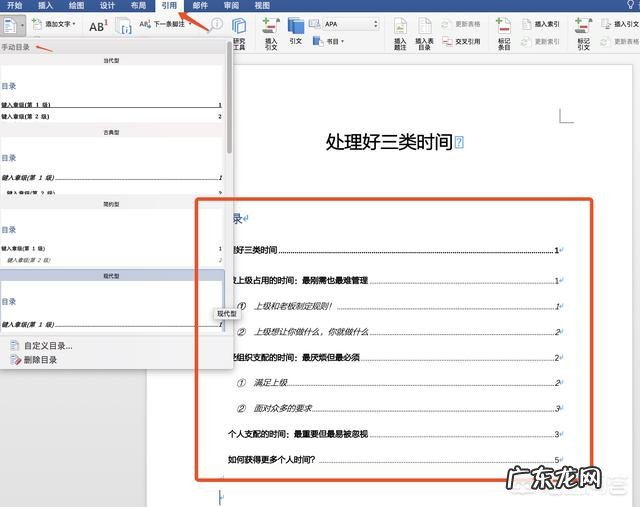Viewport: 640px width, 507px height.
Task: Expand the table of contents dropdown arrow
Action: (x=22, y=26)
